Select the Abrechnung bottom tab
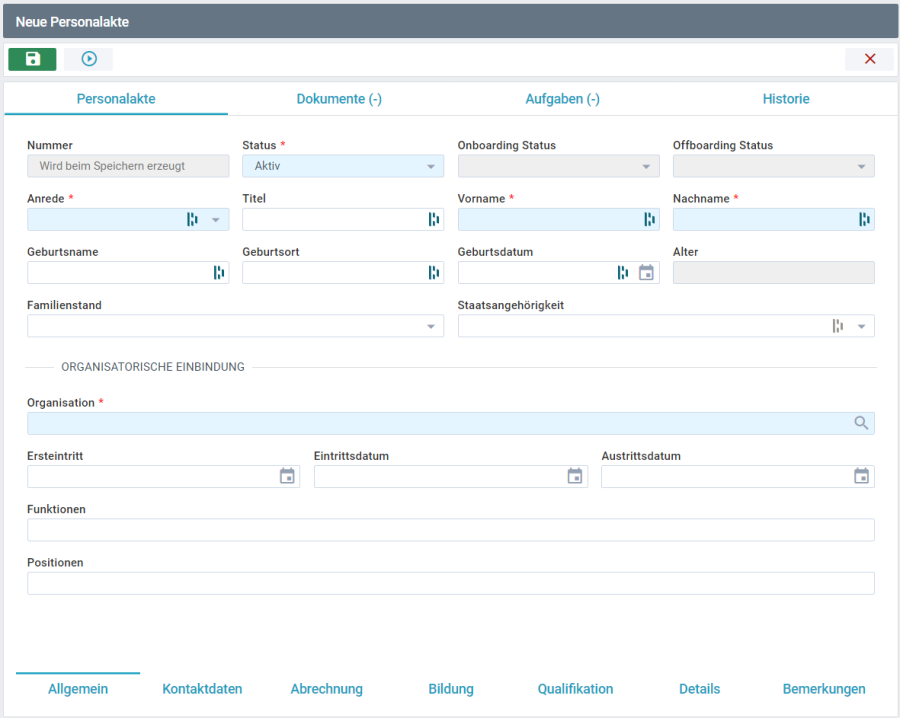The width and height of the screenshot is (900, 718). click(327, 689)
